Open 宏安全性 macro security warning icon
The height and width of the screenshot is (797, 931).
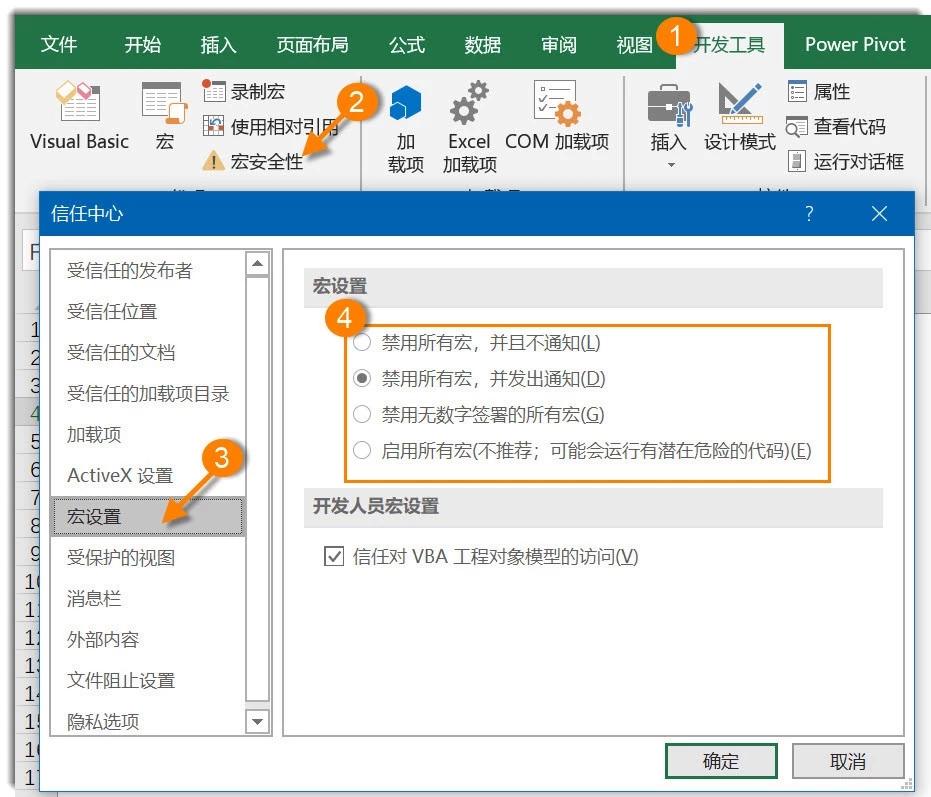click(214, 161)
